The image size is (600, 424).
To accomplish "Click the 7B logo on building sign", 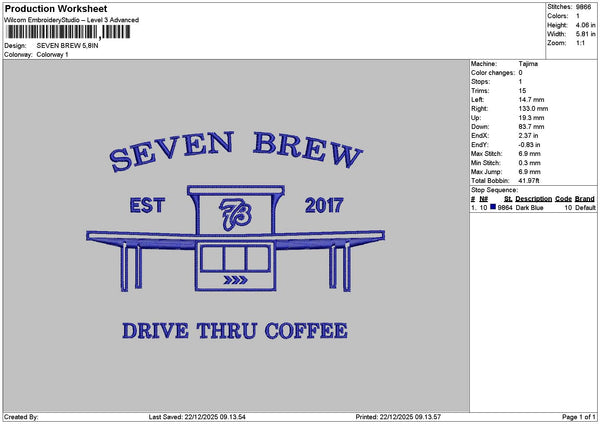I will tap(235, 215).
